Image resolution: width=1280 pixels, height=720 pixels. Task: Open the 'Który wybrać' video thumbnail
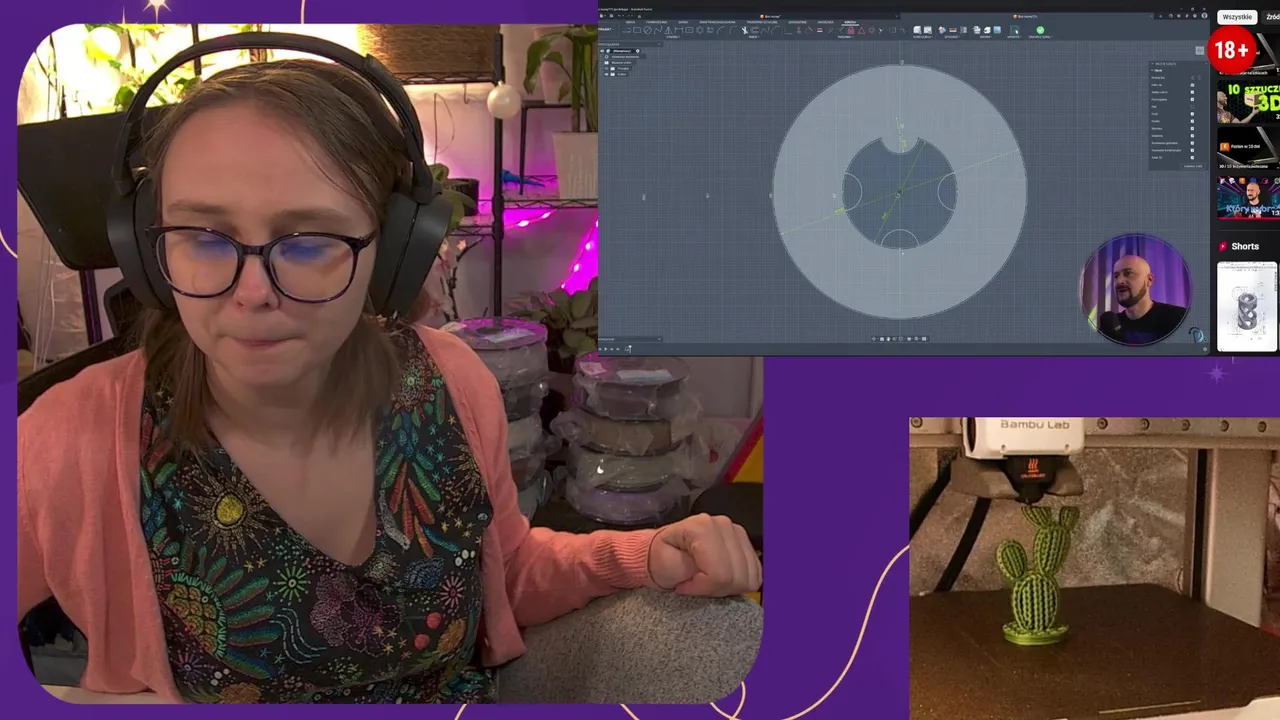pyautogui.click(x=1248, y=198)
